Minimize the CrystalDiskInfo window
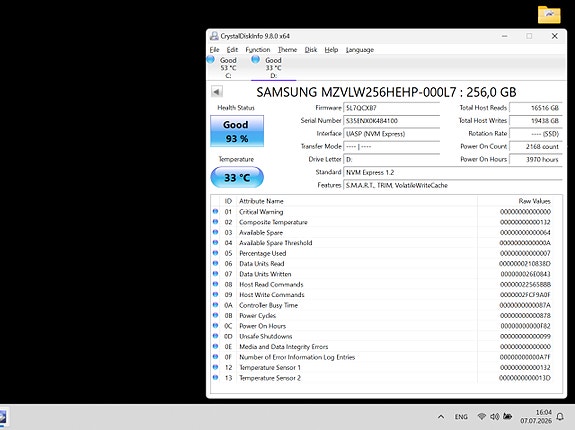The width and height of the screenshot is (575, 430). point(505,36)
